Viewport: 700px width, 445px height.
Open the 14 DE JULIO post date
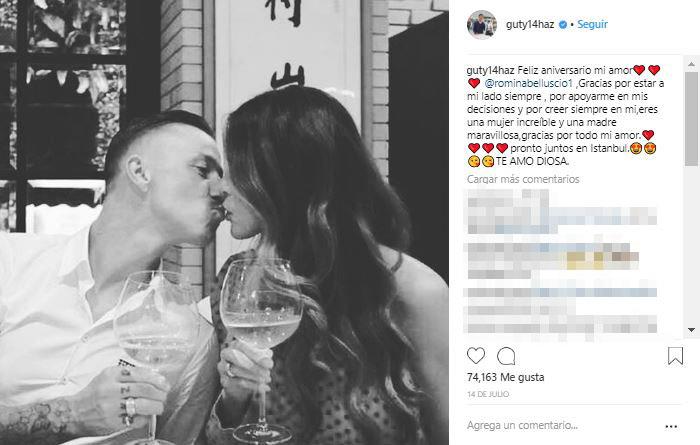tap(488, 395)
